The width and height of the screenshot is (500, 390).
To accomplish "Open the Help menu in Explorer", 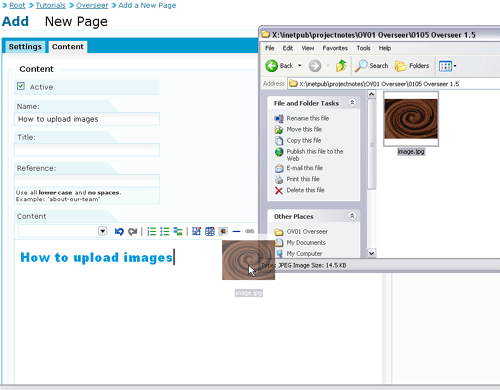I will coord(385,48).
